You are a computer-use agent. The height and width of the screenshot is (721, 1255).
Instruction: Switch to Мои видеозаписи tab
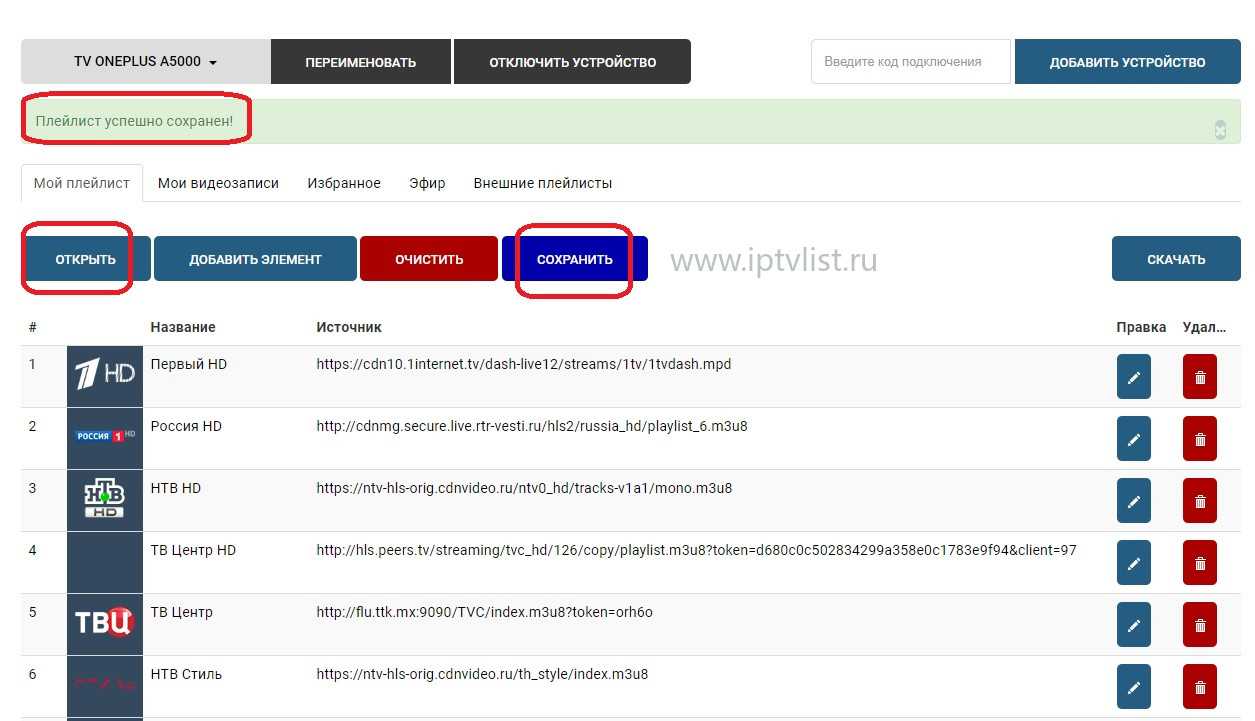tap(218, 183)
